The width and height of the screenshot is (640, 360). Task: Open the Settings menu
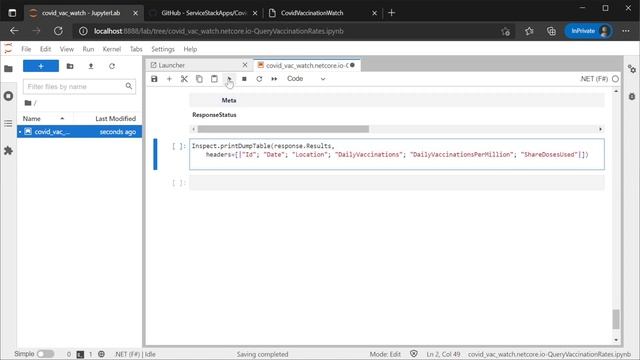click(x=163, y=49)
